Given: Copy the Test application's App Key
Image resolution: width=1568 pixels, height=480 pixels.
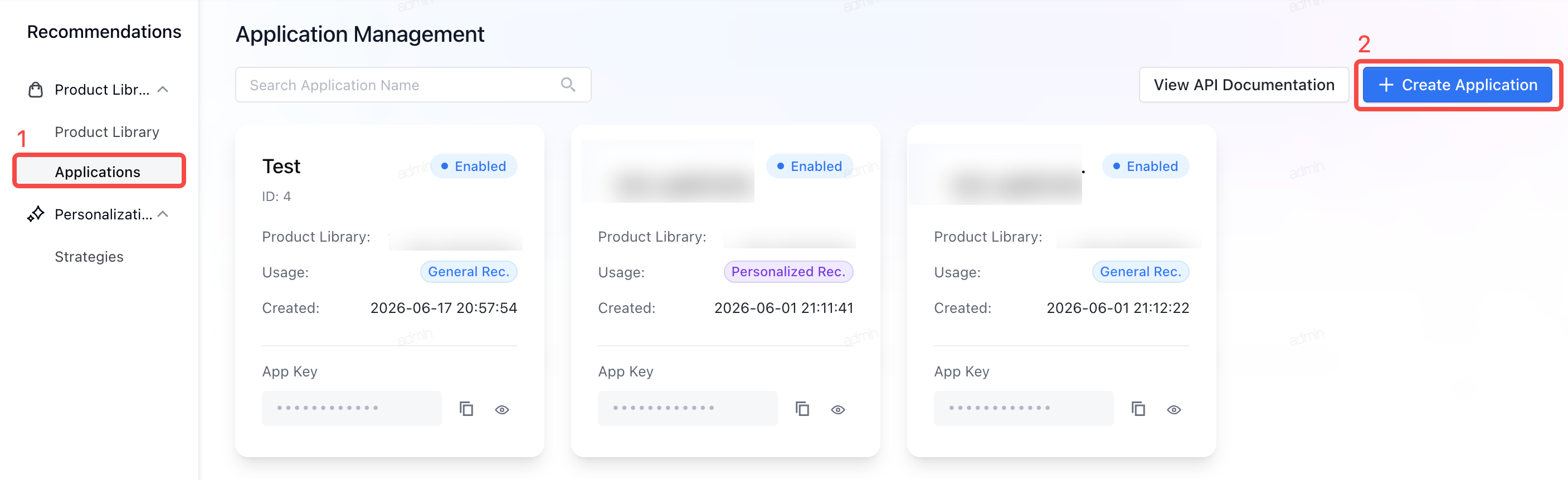Looking at the screenshot, I should (466, 409).
